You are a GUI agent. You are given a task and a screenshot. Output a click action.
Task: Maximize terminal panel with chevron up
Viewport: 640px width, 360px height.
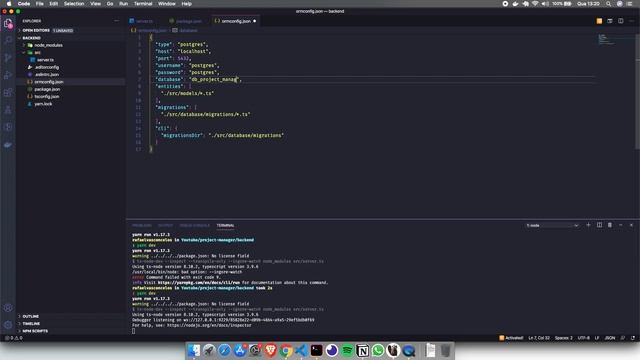pyautogui.click(x=620, y=225)
